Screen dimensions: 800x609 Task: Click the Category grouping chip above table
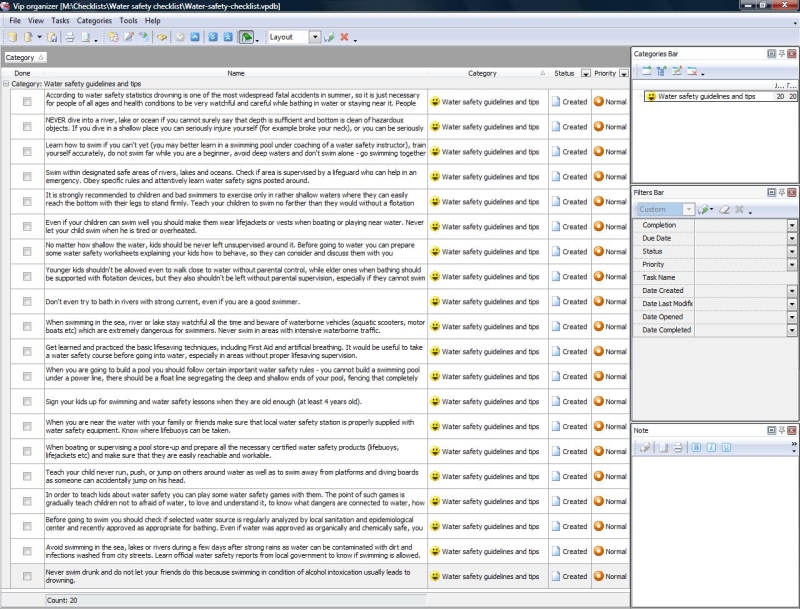point(22,58)
